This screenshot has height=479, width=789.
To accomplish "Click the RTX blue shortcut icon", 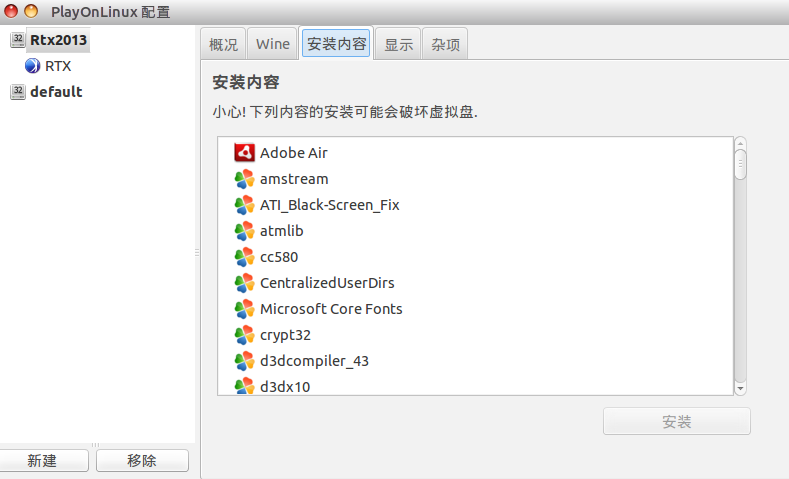I will click(32, 66).
